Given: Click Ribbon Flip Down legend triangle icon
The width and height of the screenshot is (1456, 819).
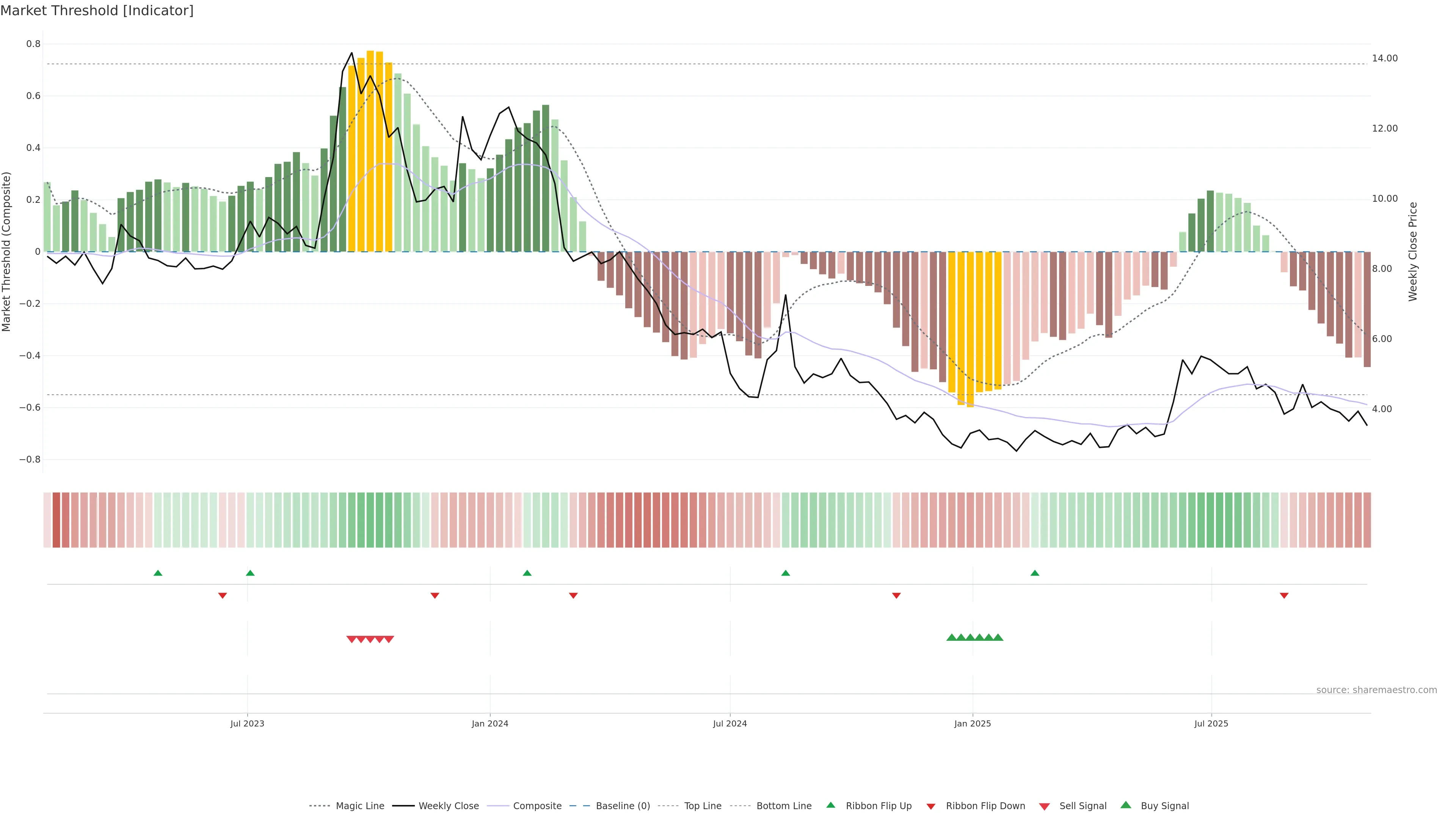Looking at the screenshot, I should tap(931, 806).
